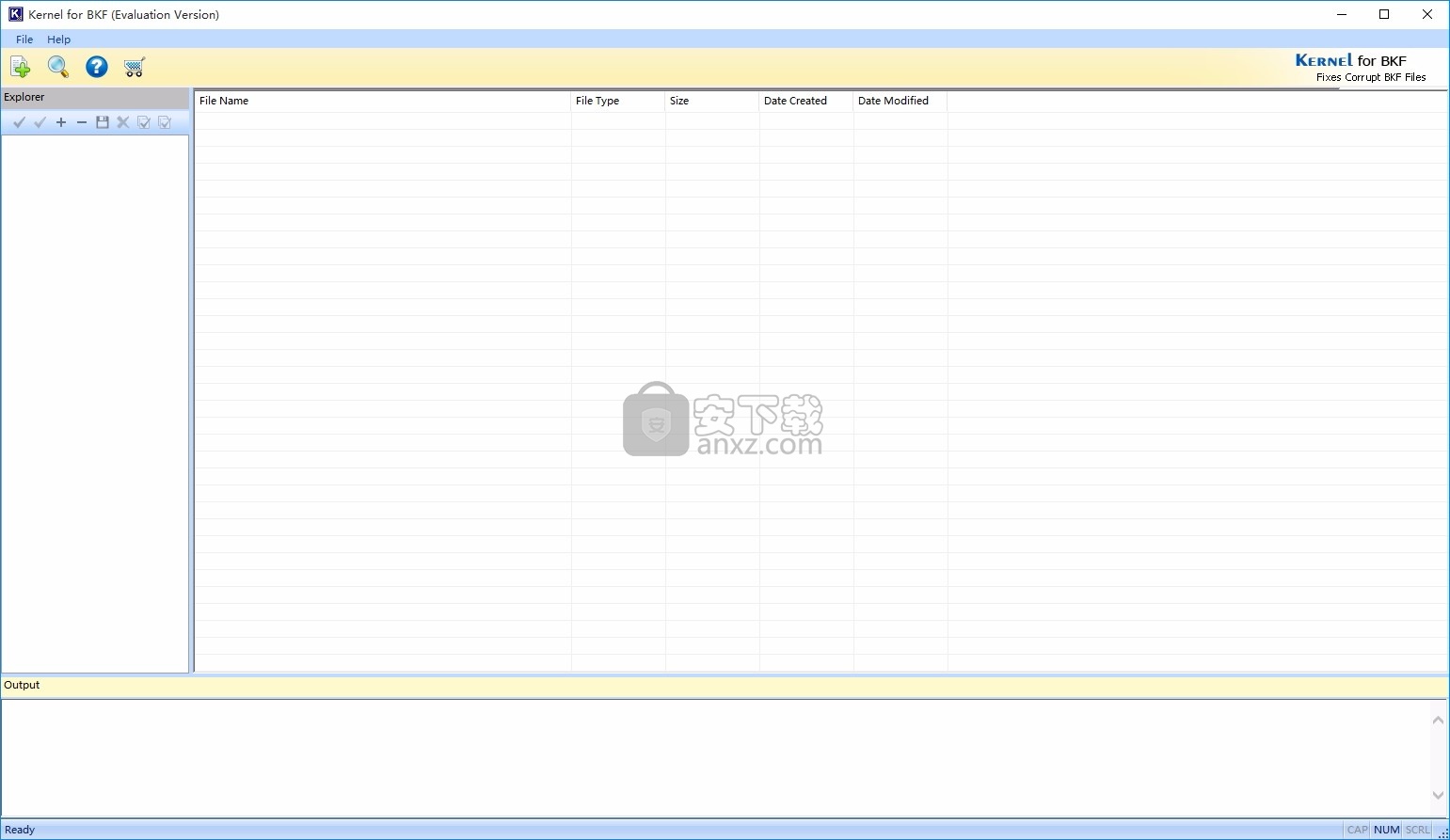Click first checked-pages icon in Explorer toolbar

point(144,122)
